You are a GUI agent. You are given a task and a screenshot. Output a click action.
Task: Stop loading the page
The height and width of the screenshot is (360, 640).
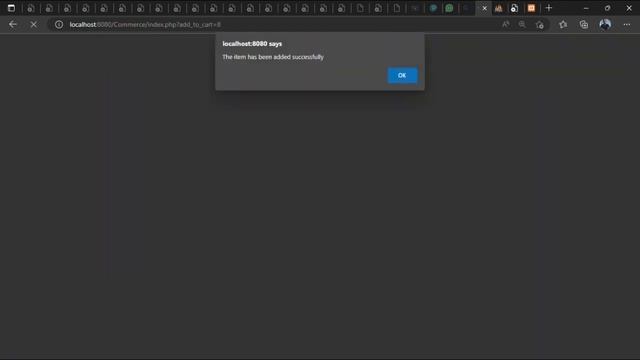[x=33, y=24]
